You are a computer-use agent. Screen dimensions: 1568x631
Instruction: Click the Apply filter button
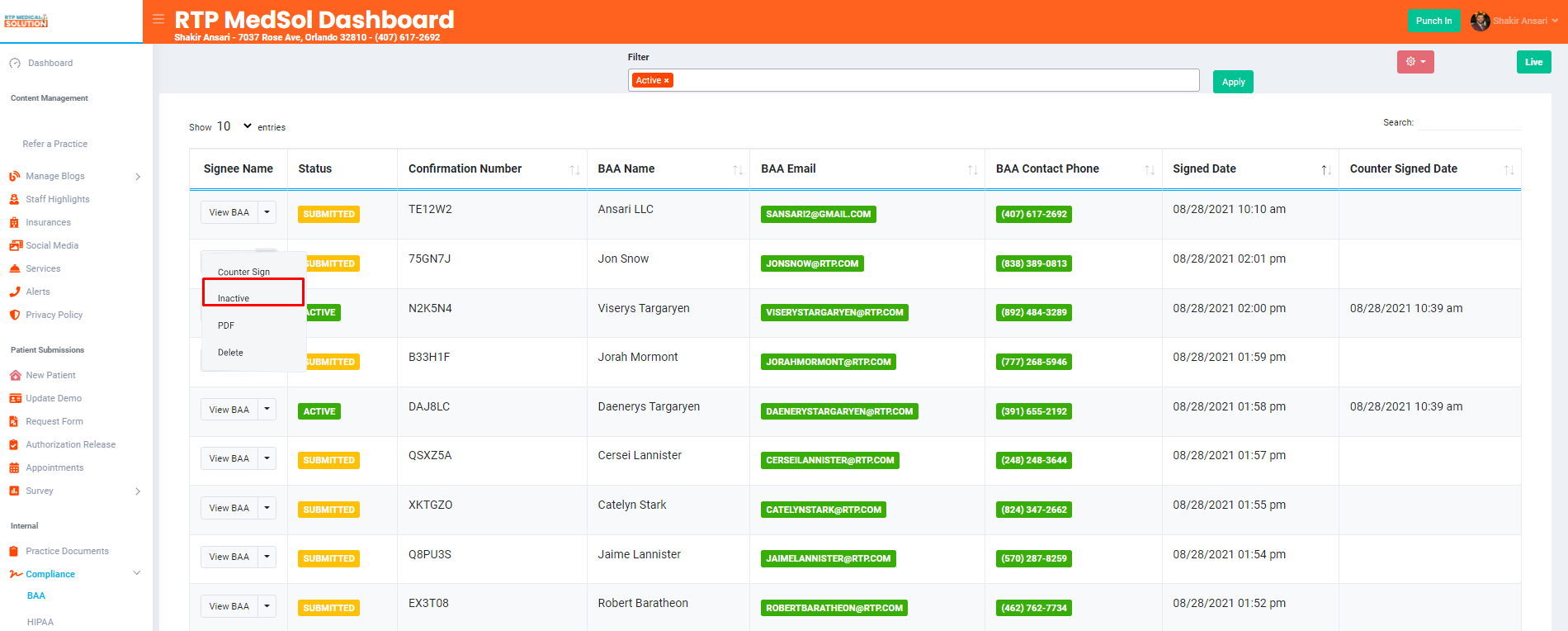1233,82
